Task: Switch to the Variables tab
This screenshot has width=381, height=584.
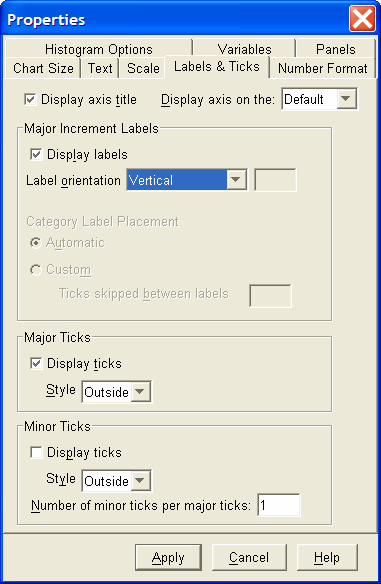Action: 244,49
